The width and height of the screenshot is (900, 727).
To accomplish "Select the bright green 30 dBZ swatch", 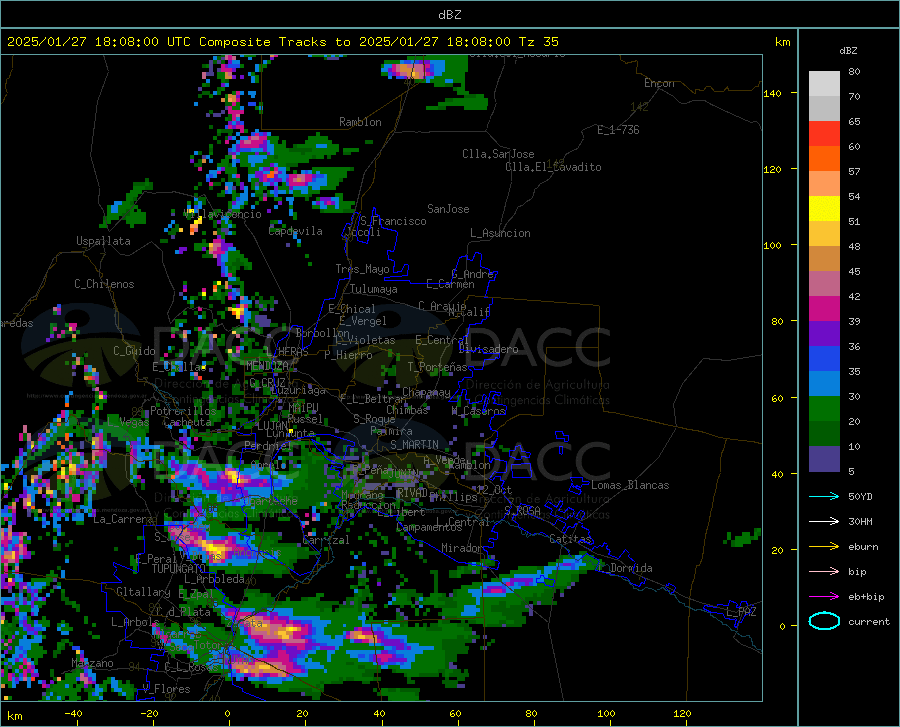I will coord(824,409).
